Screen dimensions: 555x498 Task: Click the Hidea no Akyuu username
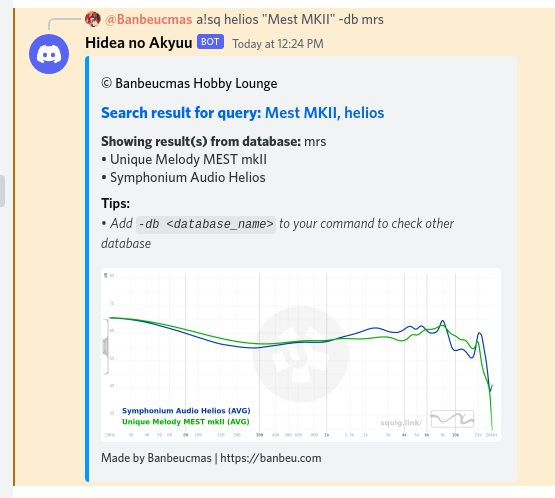[139, 43]
